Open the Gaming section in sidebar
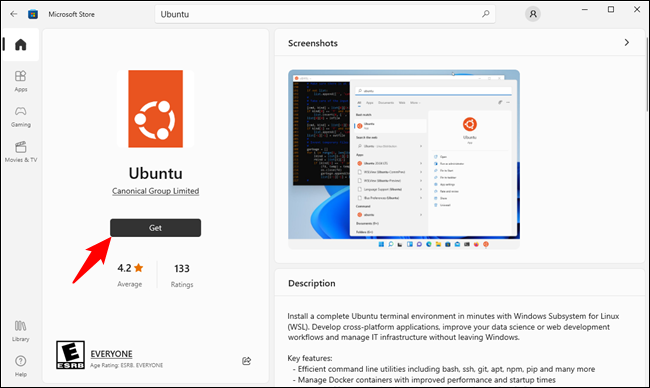650x388 pixels. 20,116
